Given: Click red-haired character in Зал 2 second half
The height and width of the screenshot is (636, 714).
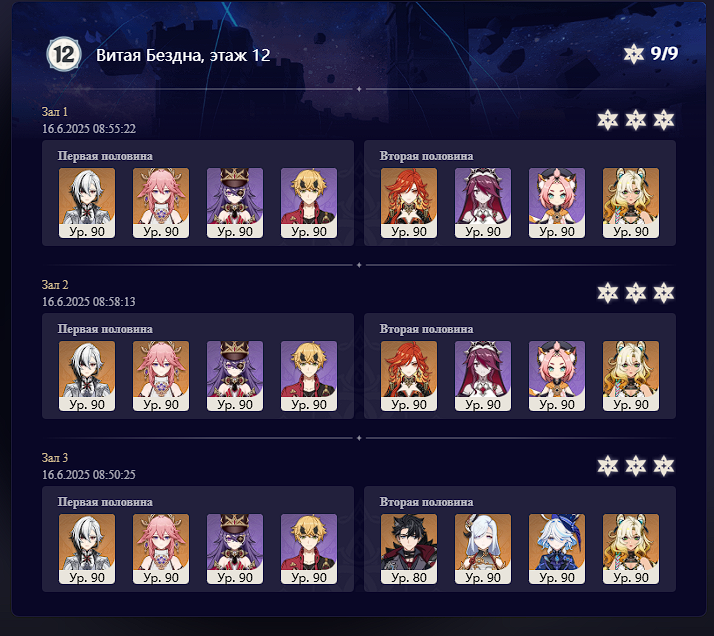Looking at the screenshot, I should tap(409, 376).
